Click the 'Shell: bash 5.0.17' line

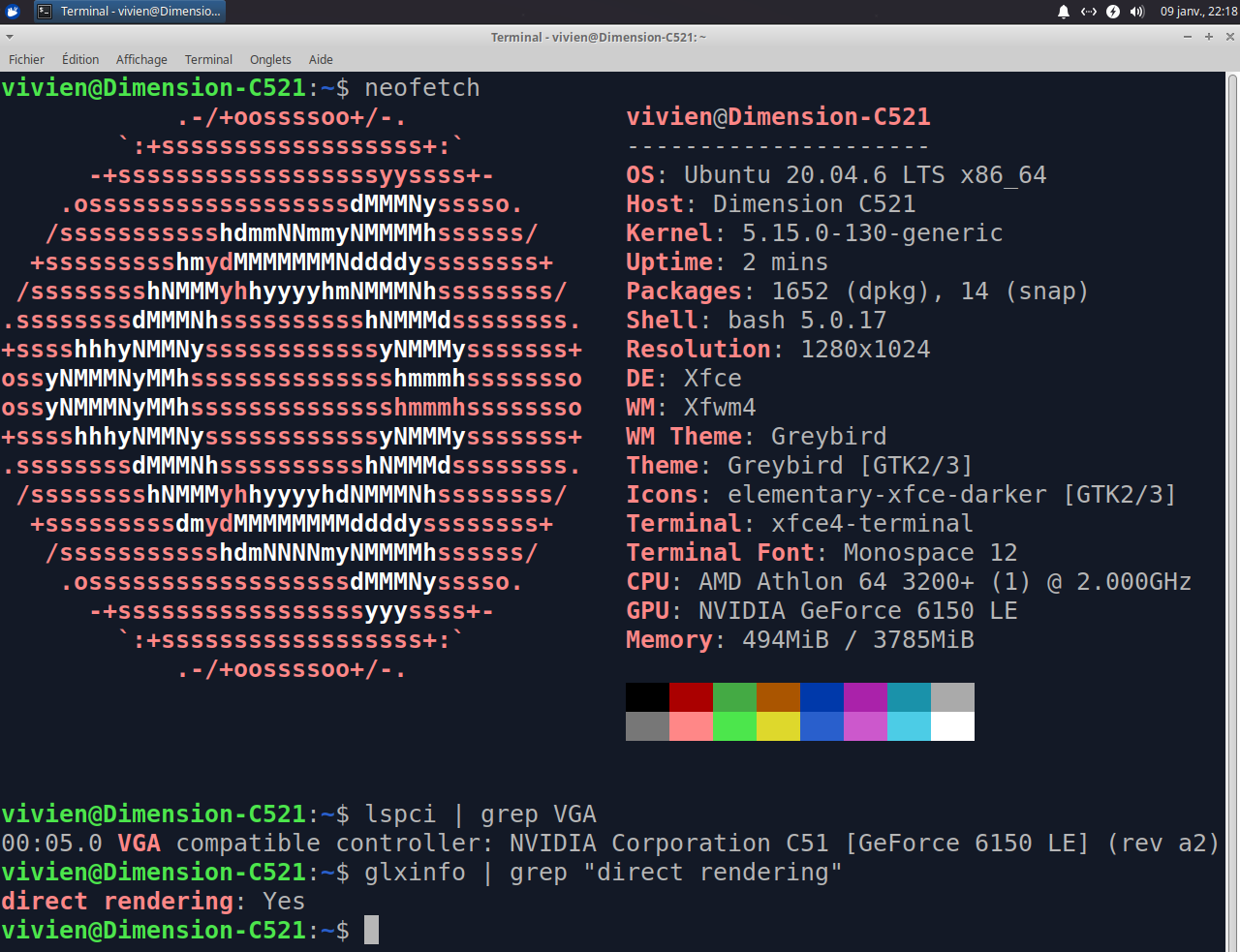(x=756, y=321)
